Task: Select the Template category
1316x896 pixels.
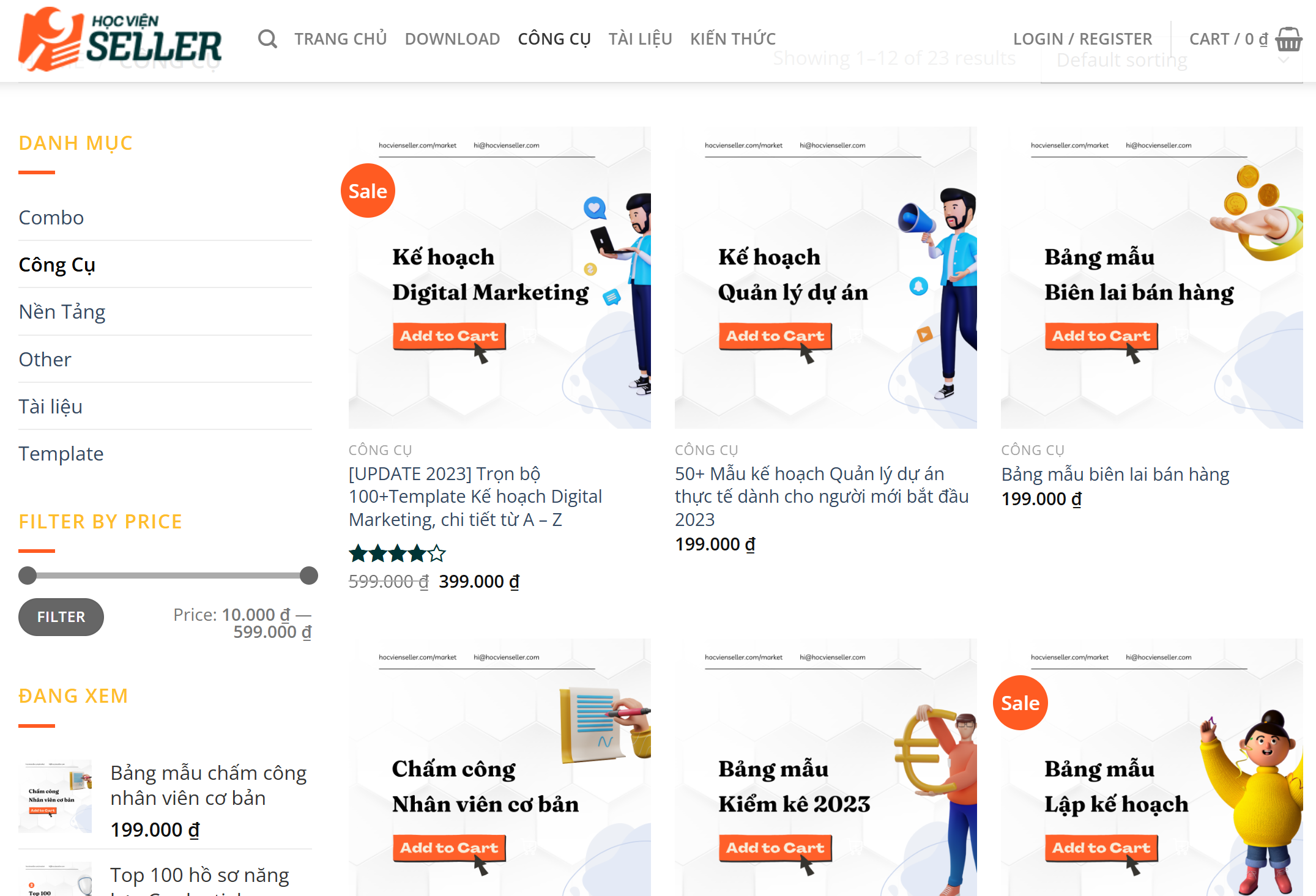Action: 61,454
